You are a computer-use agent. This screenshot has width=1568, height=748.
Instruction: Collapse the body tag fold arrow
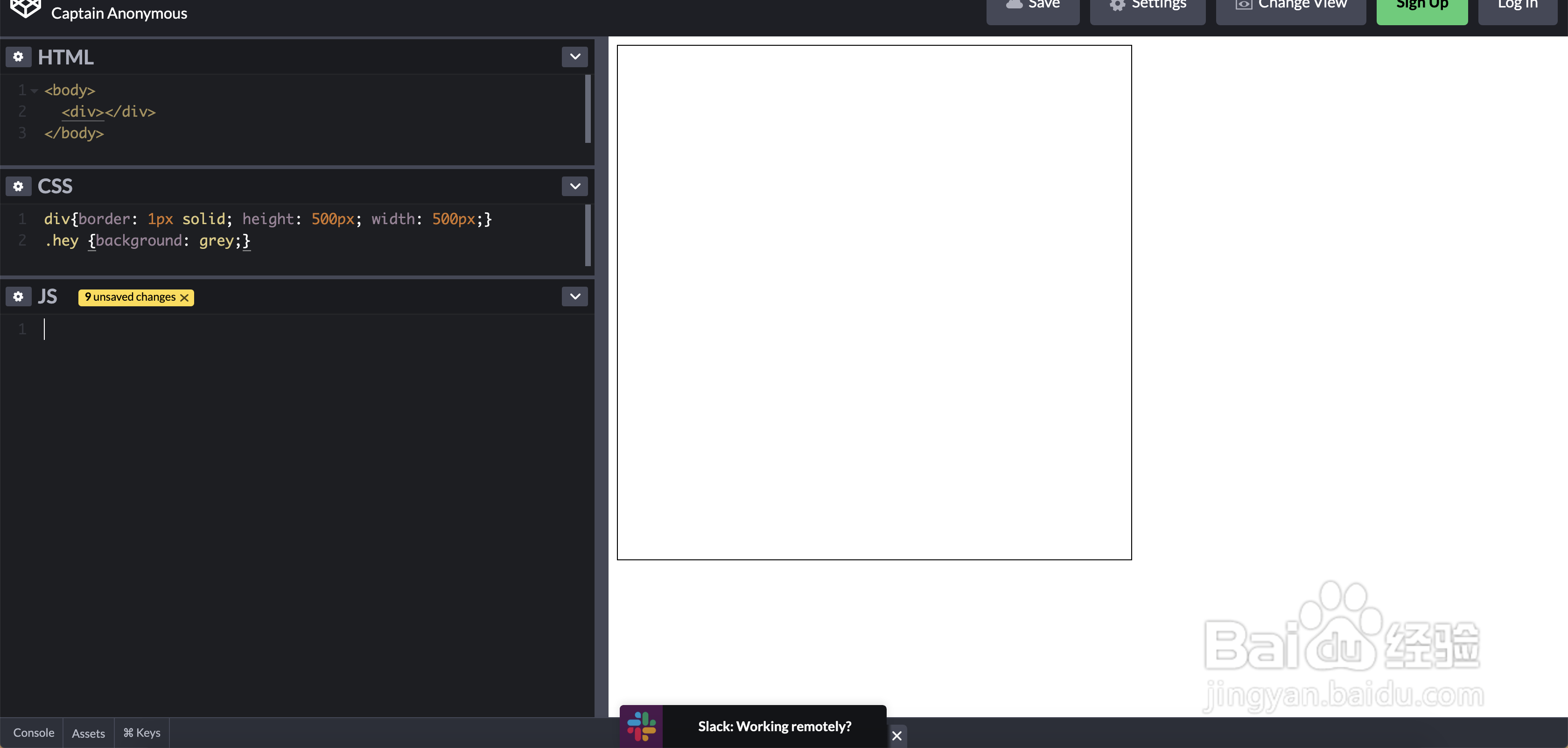(x=34, y=91)
